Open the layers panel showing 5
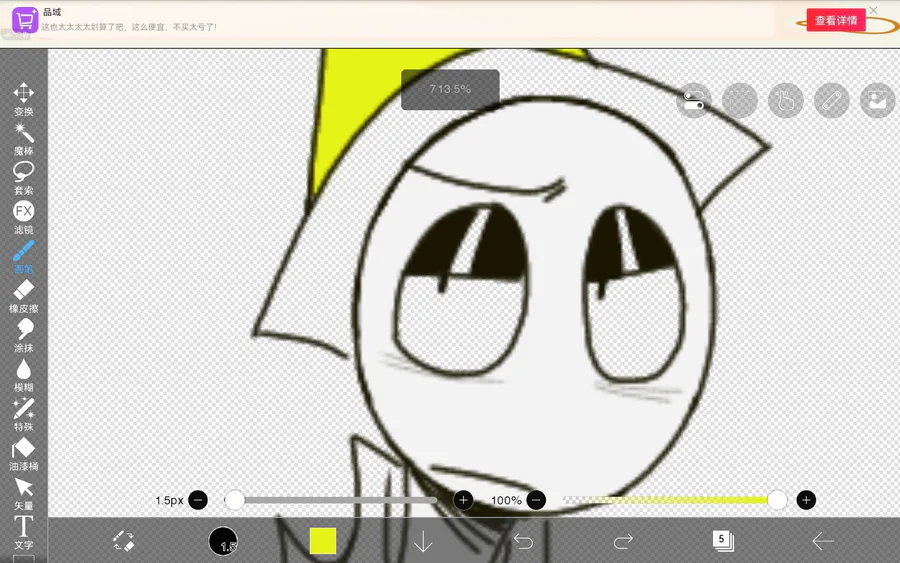The width and height of the screenshot is (900, 563). point(723,541)
